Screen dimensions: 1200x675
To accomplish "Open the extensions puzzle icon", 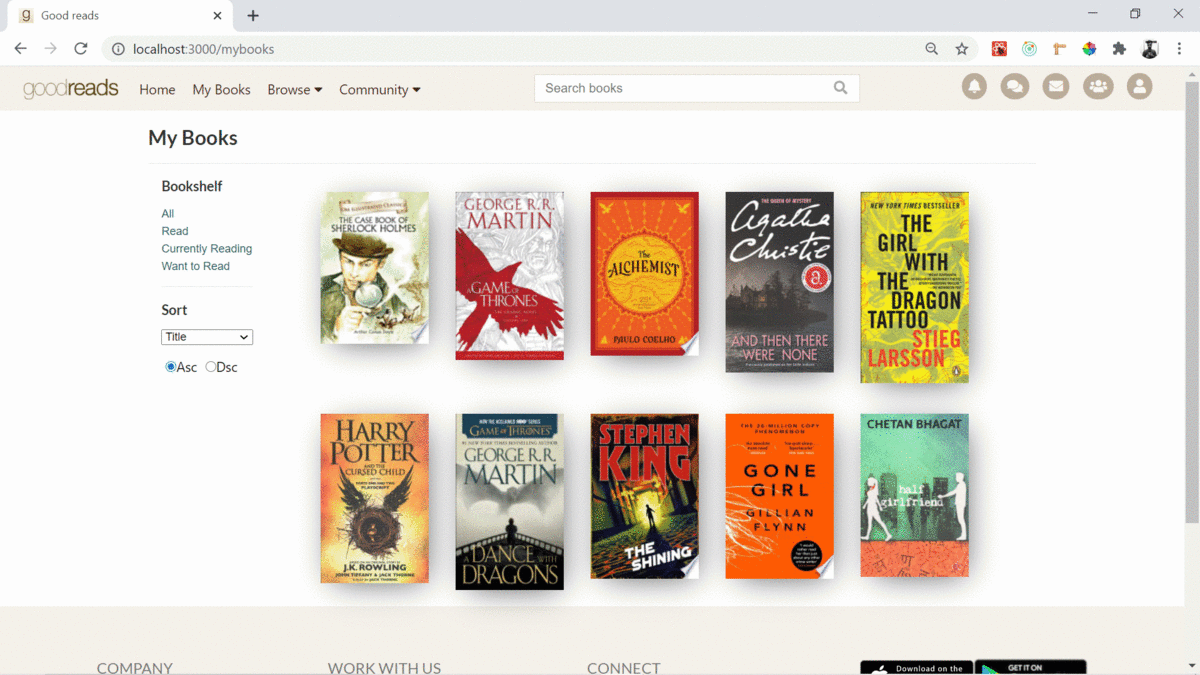I will tap(1119, 49).
